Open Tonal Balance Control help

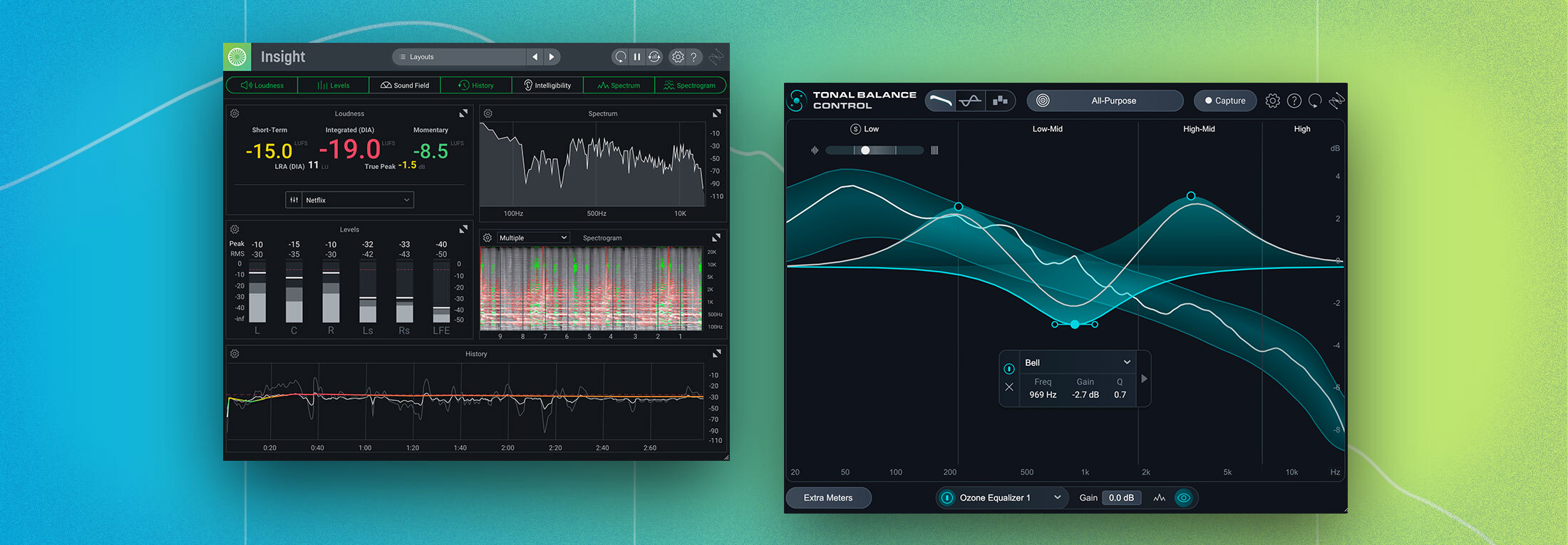[1294, 101]
